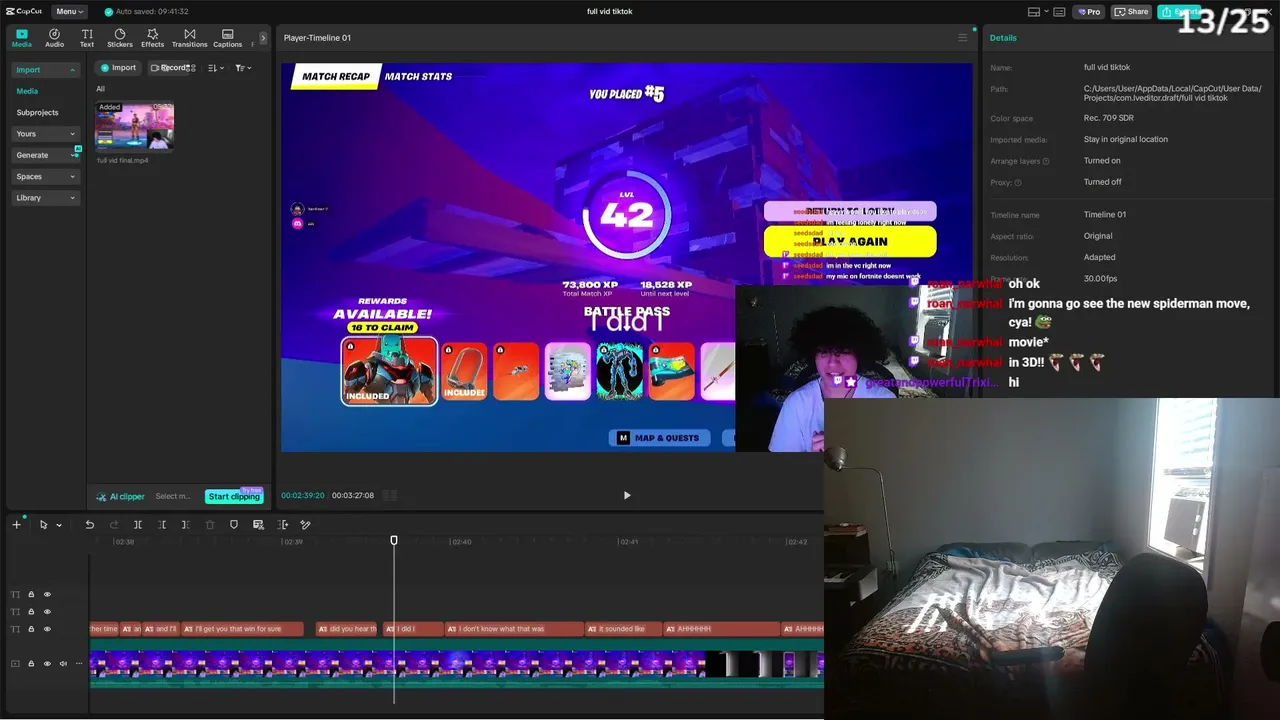
Task: Show more tabs with the right arrow
Action: [x=263, y=38]
